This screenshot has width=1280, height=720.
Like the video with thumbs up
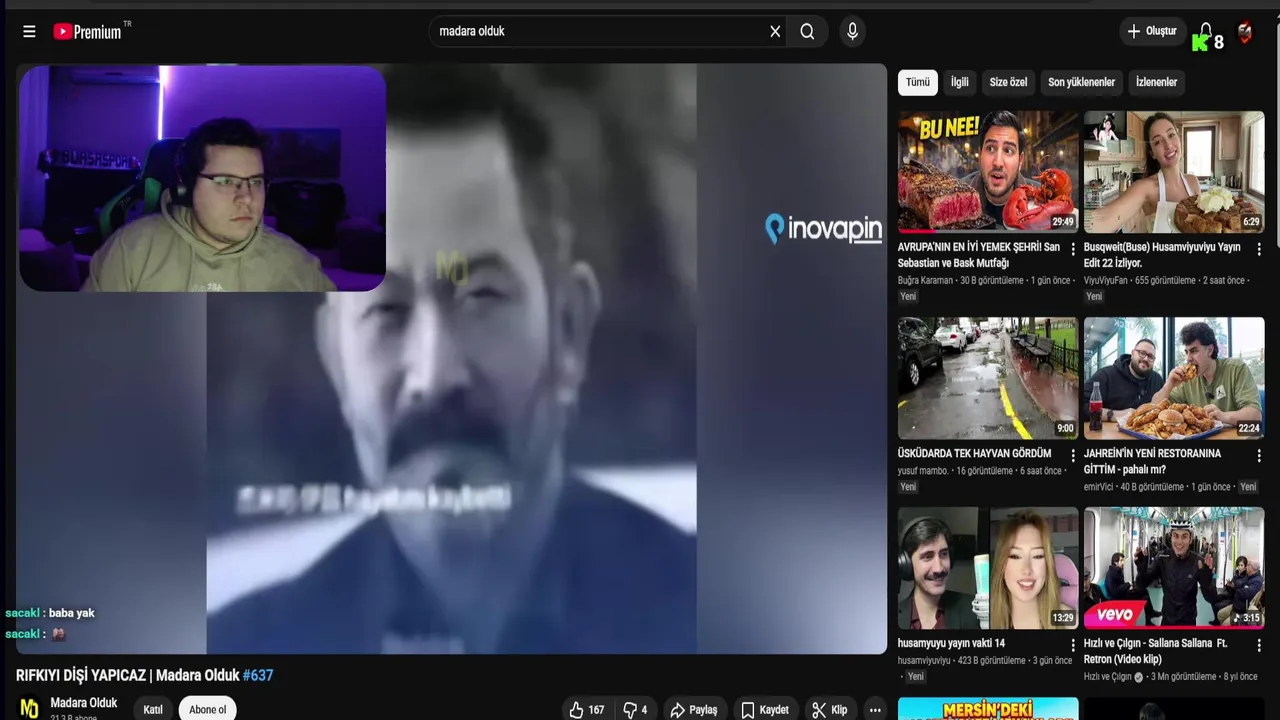point(587,709)
